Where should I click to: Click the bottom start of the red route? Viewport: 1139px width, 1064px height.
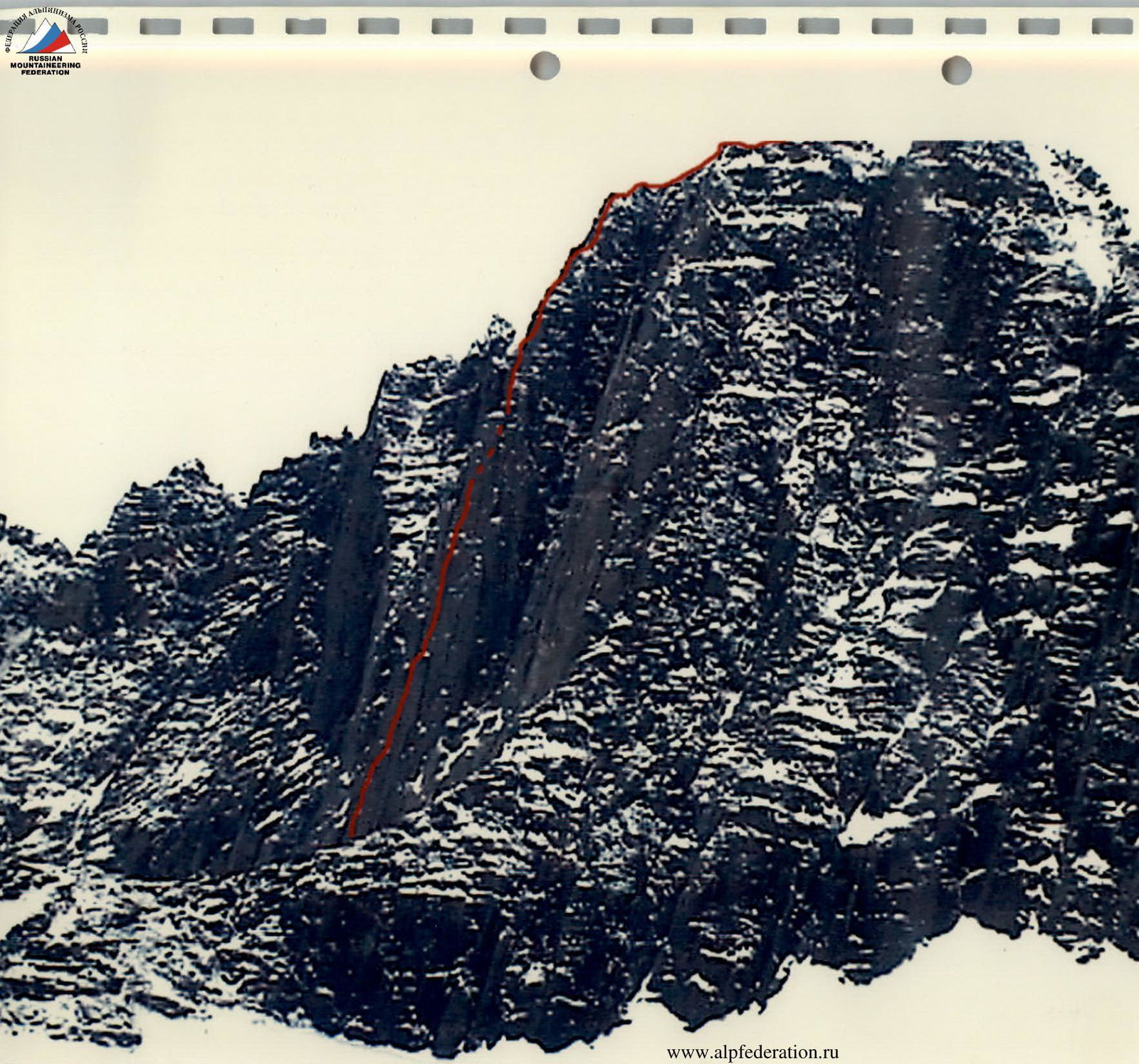tap(352, 833)
